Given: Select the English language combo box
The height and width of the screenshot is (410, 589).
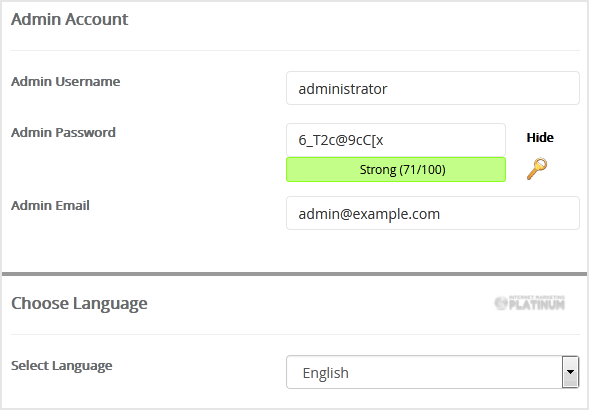Looking at the screenshot, I should [x=433, y=372].
